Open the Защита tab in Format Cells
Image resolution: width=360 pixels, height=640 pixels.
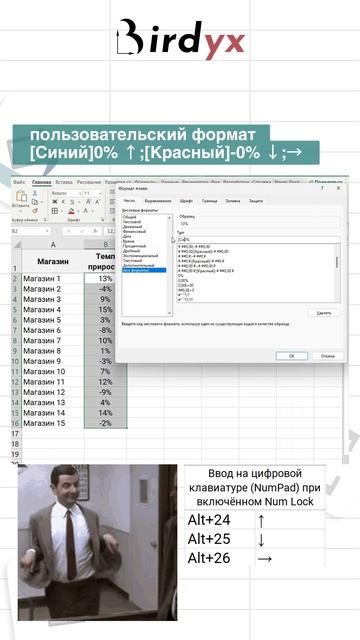256,201
